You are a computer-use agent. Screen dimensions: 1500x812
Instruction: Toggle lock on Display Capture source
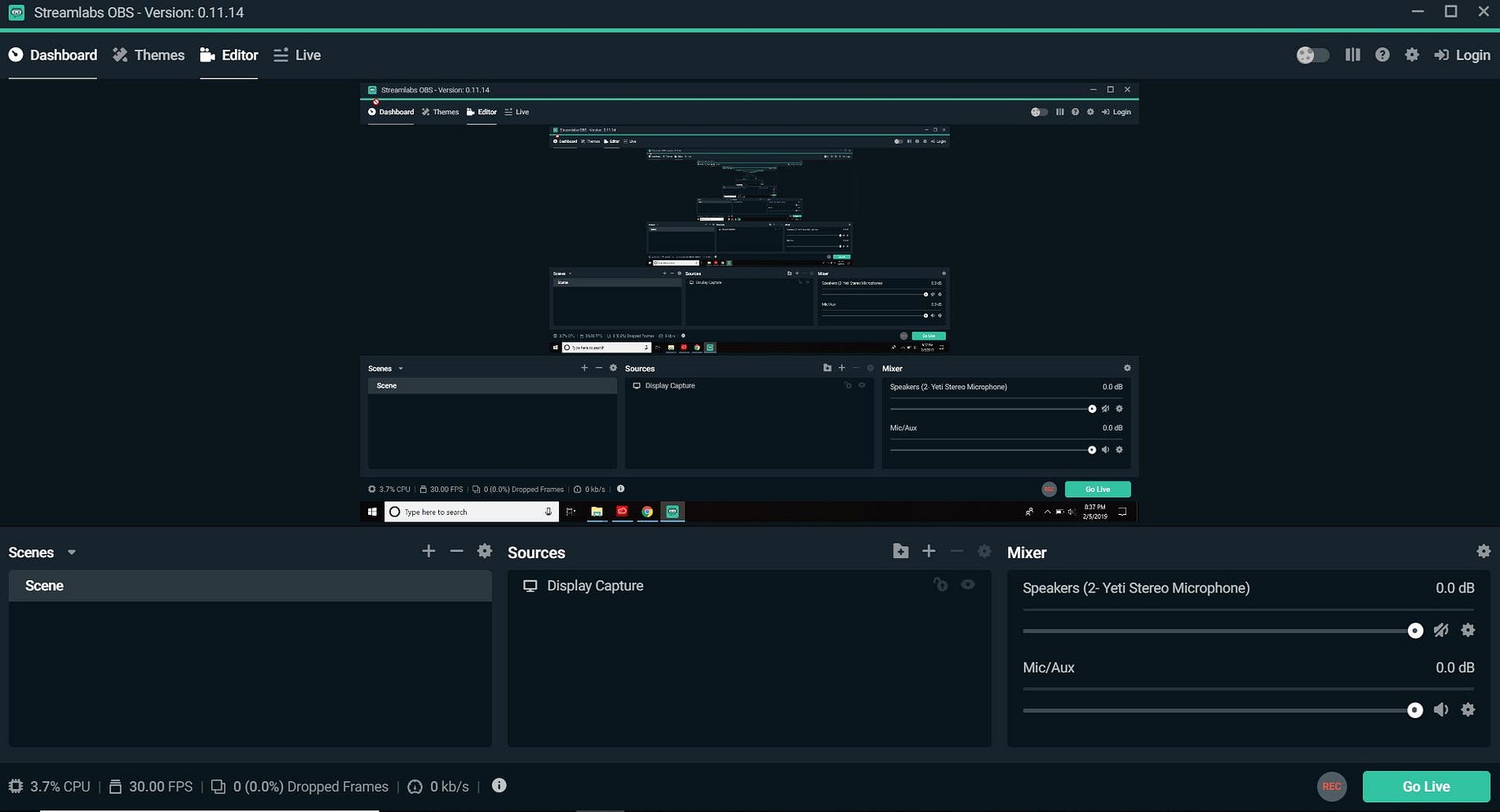point(941,584)
